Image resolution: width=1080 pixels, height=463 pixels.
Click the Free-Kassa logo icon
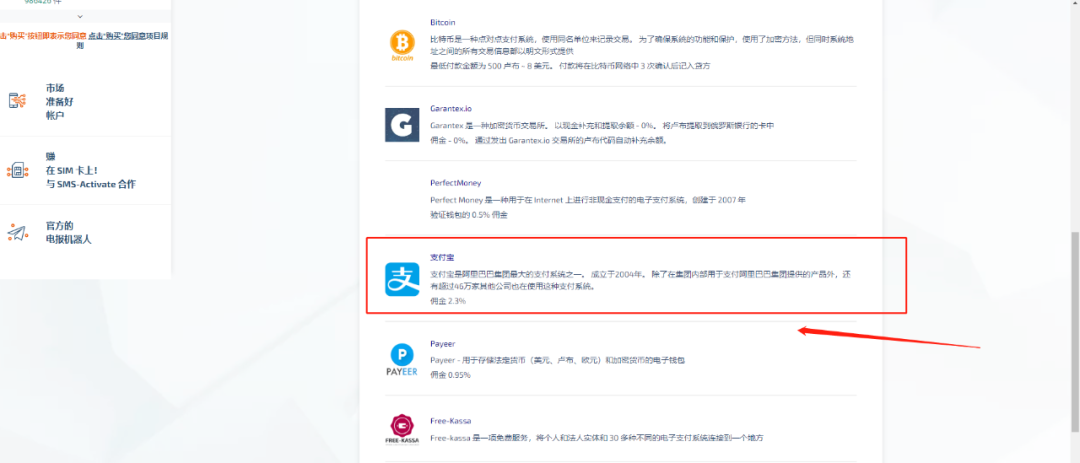point(402,428)
